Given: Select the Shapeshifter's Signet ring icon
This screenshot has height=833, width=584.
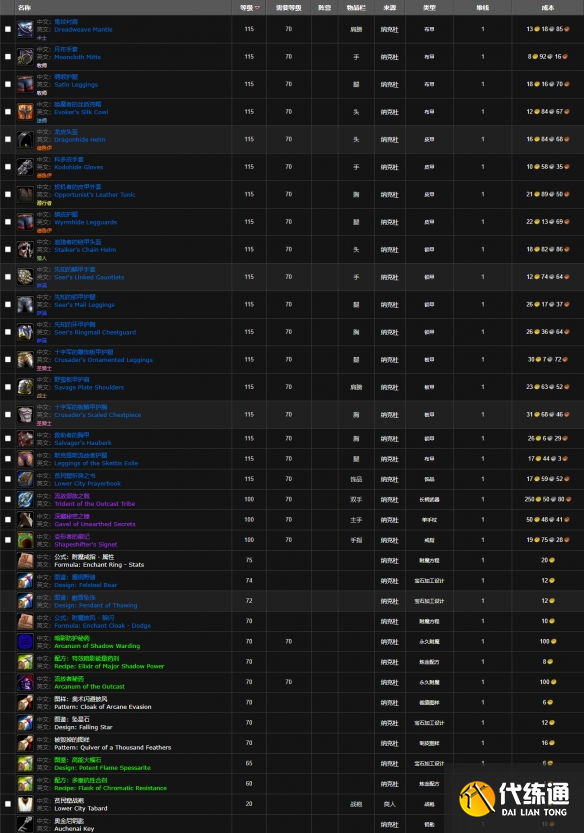Looking at the screenshot, I should [25, 540].
